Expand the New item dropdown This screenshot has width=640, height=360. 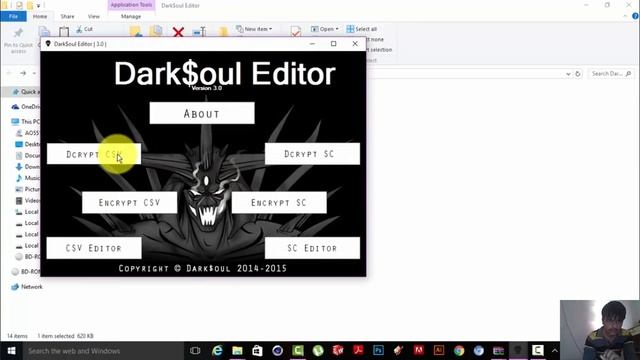pos(254,29)
